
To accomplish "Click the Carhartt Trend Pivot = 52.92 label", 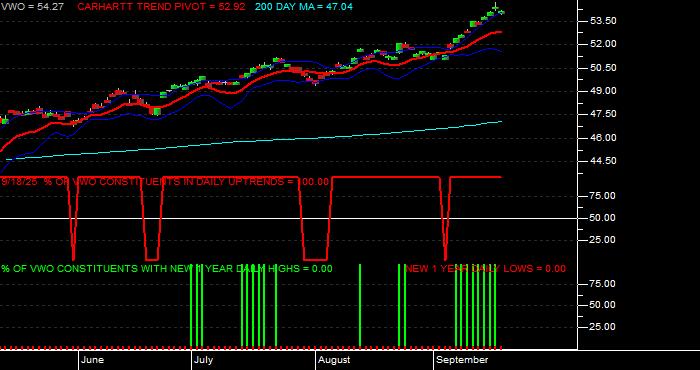I will click(x=161, y=7).
